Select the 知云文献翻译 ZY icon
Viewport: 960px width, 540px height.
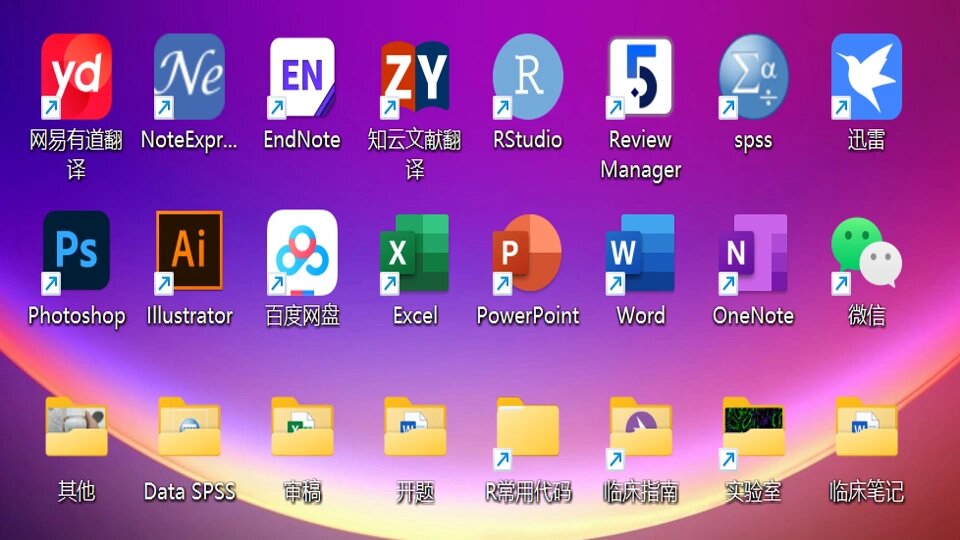tap(414, 77)
